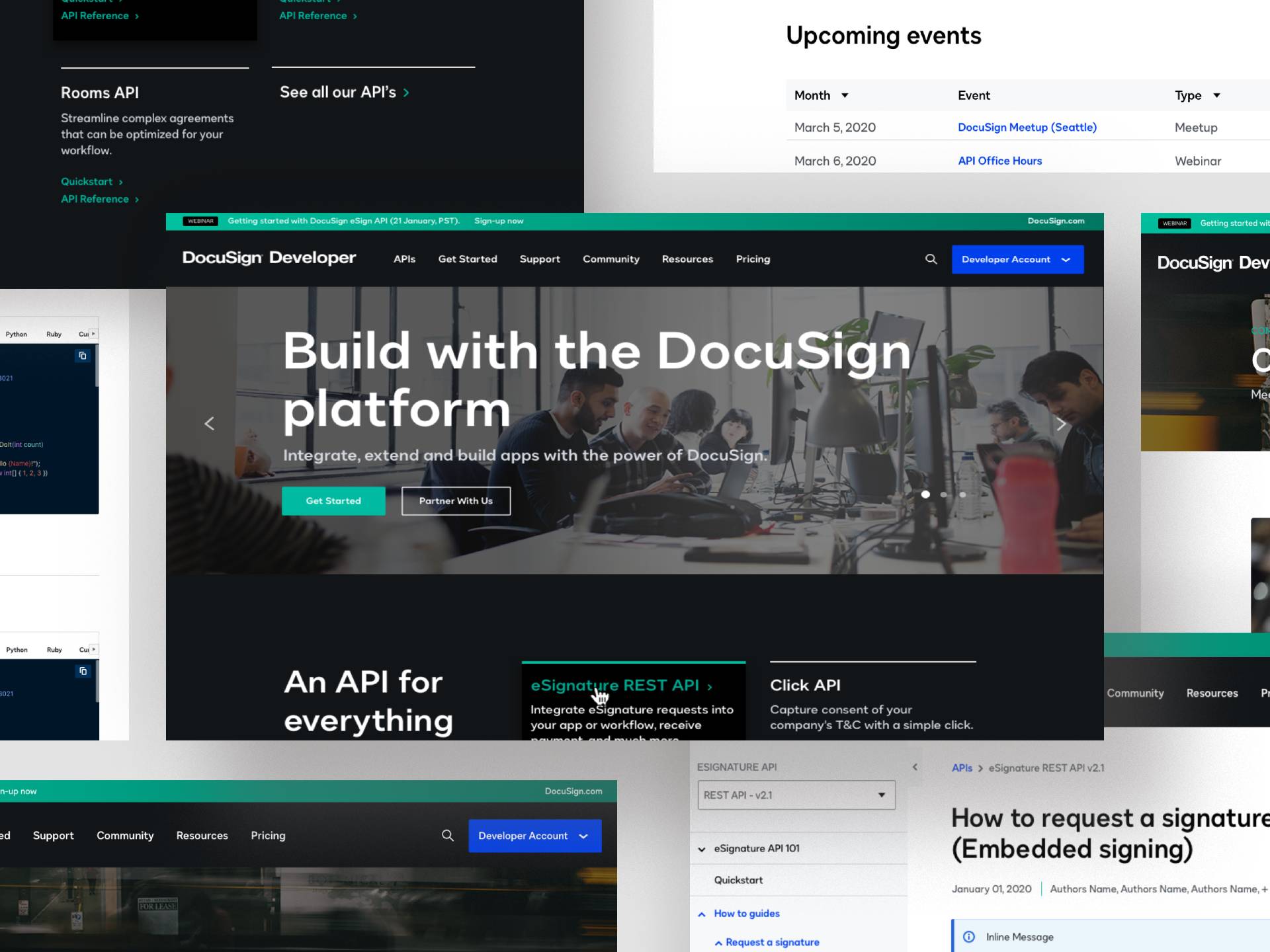Click the search icon in the bottom-left window navbar
The height and width of the screenshot is (952, 1270).
point(448,836)
